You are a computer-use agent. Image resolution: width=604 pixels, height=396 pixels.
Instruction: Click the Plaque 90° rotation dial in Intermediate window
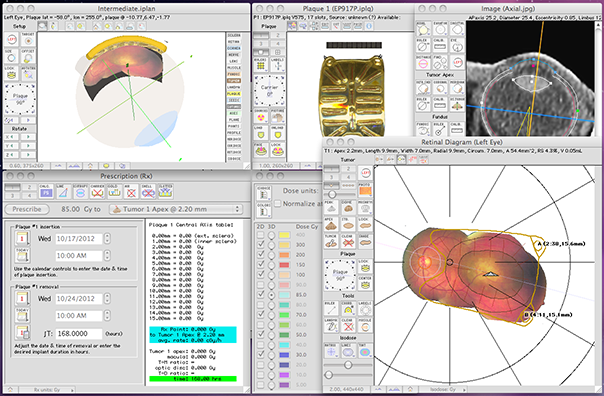point(20,99)
